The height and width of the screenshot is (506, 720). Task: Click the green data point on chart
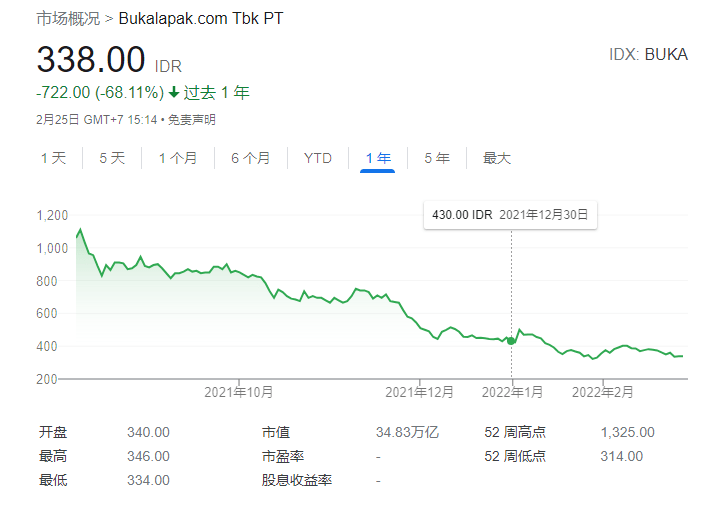click(x=511, y=341)
